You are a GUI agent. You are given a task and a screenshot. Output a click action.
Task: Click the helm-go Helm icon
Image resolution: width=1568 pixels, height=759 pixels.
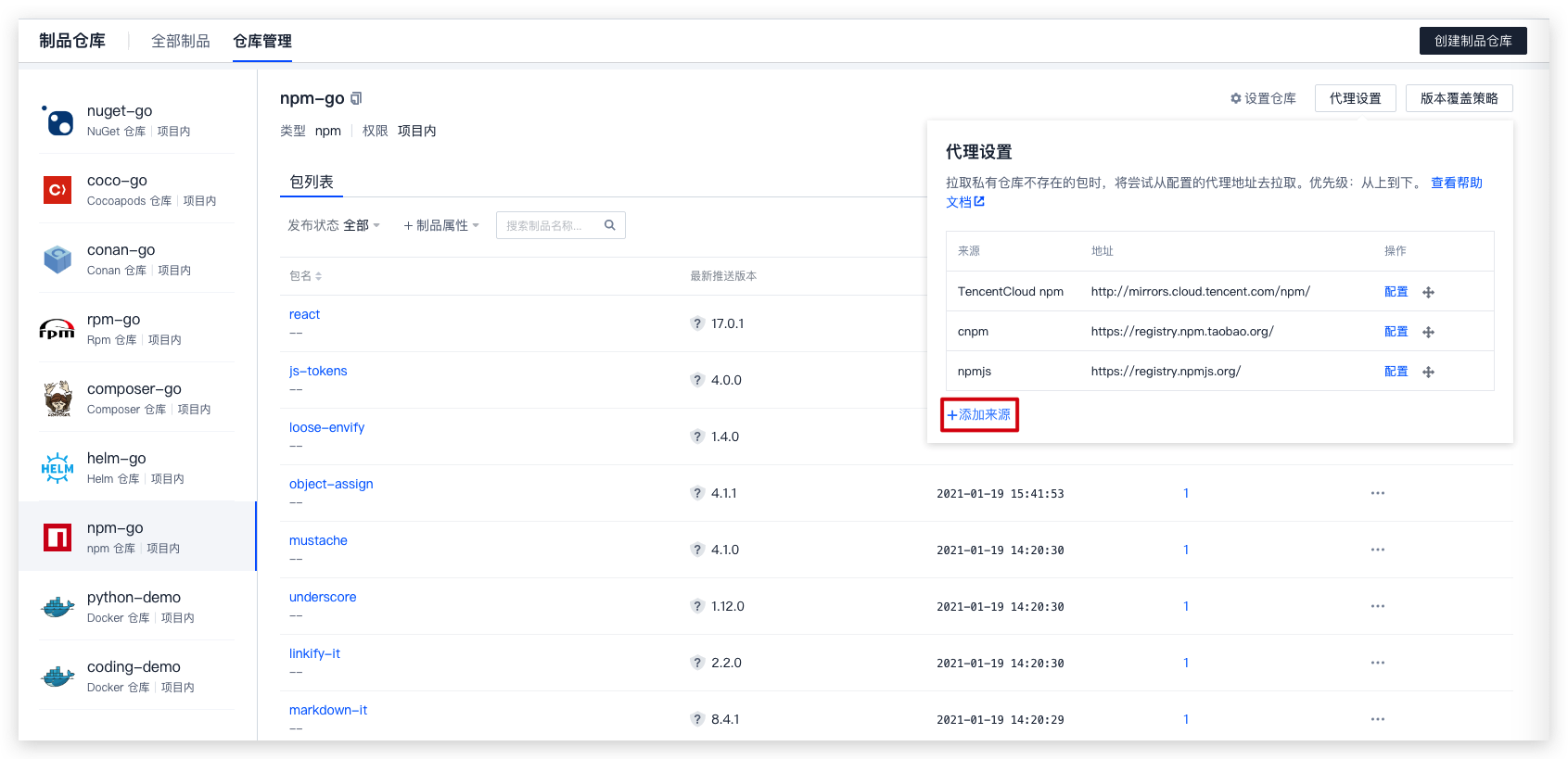click(x=57, y=468)
